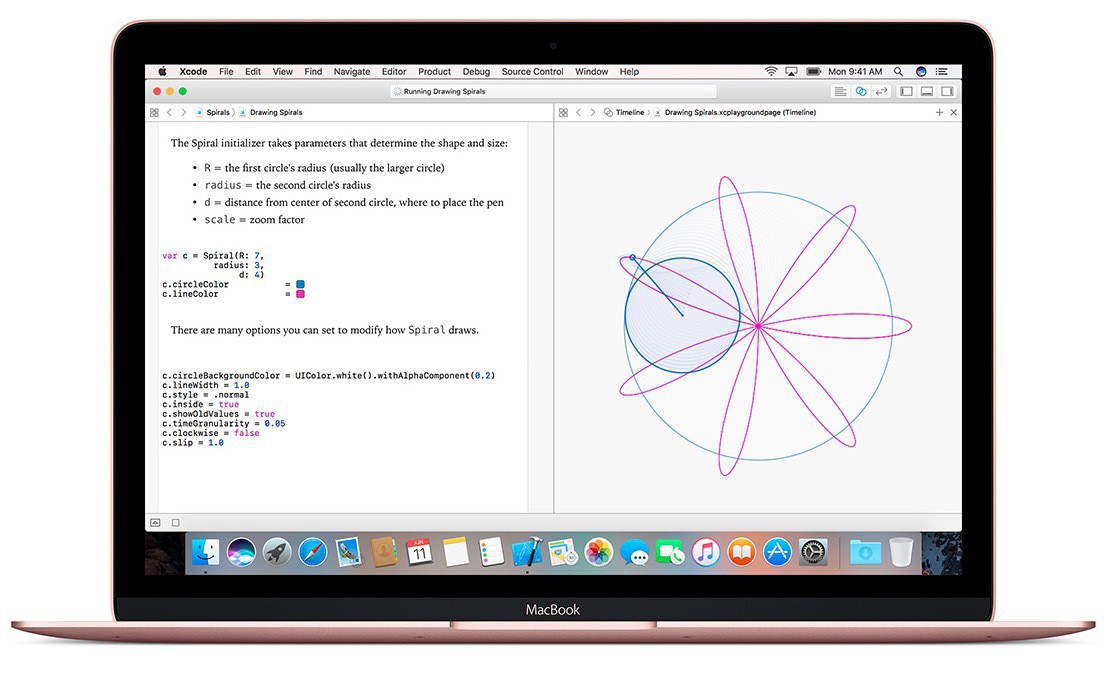Open System Preferences from the Dock

[x=813, y=552]
